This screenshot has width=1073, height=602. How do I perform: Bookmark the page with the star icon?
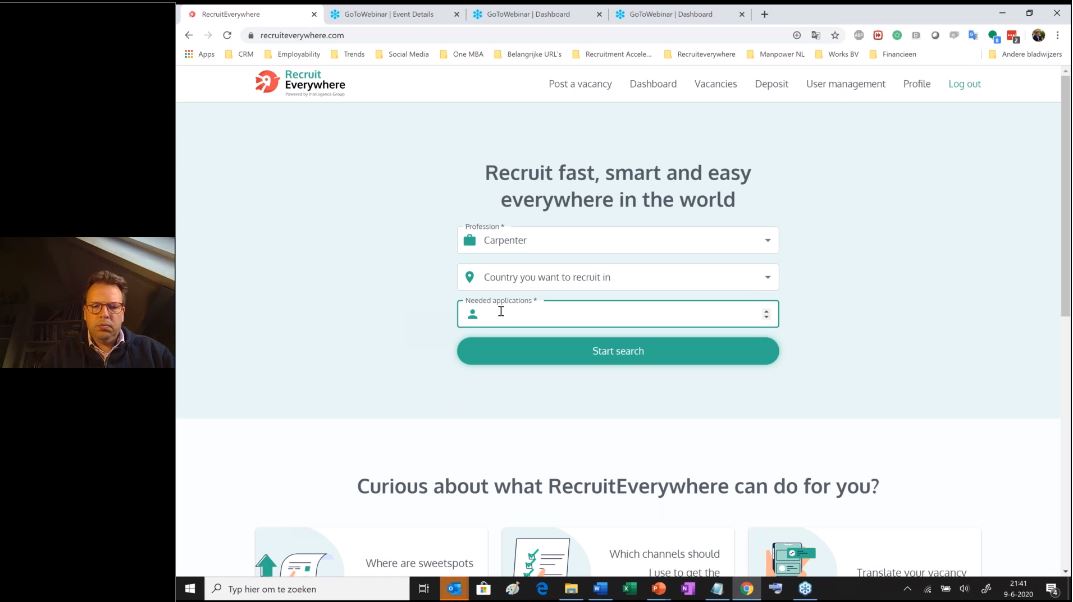pyautogui.click(x=834, y=34)
